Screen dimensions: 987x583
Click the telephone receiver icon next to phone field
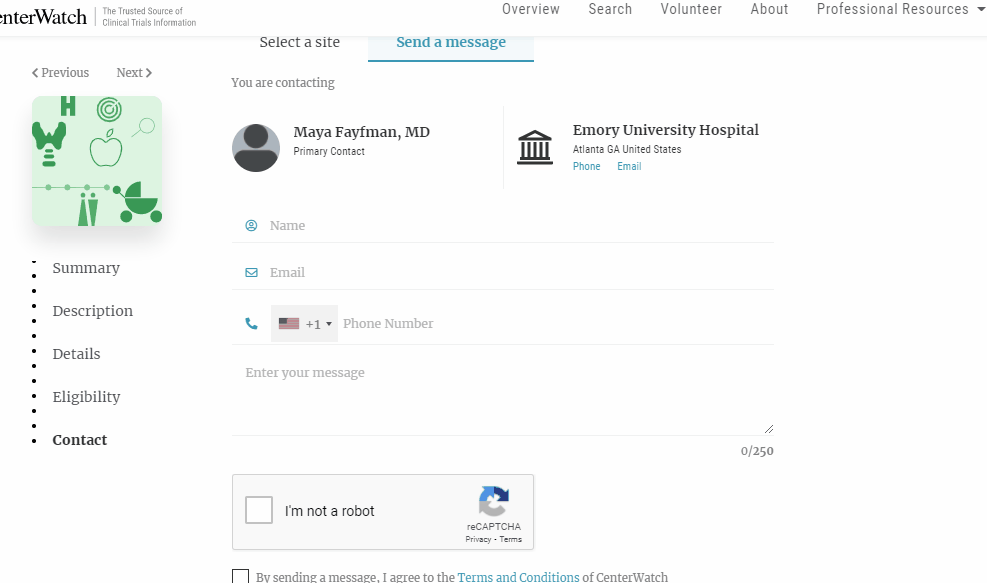[251, 323]
